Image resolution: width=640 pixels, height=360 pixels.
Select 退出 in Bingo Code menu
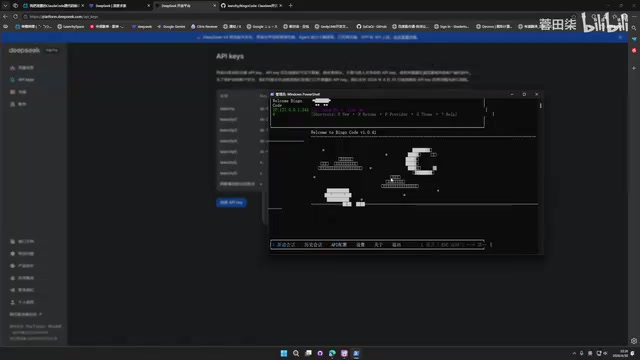pyautogui.click(x=396, y=245)
